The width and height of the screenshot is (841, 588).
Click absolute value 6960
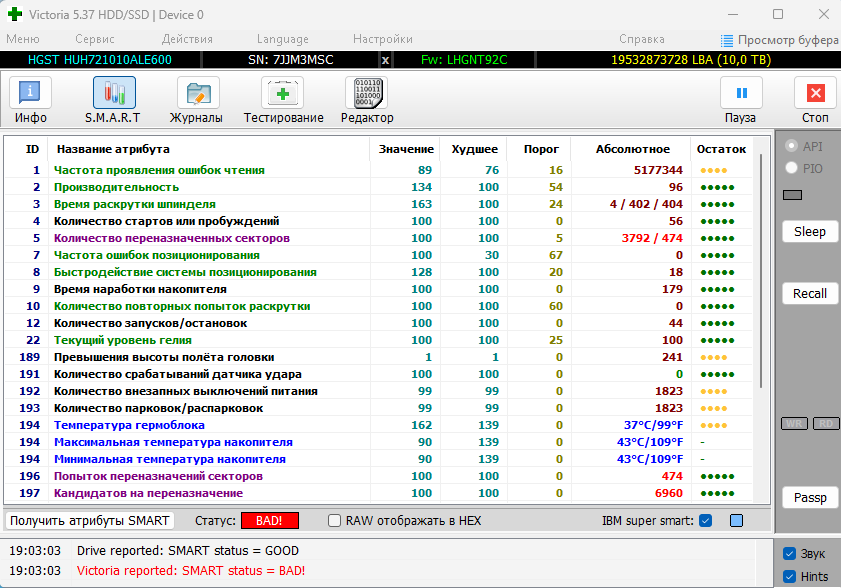pyautogui.click(x=669, y=493)
